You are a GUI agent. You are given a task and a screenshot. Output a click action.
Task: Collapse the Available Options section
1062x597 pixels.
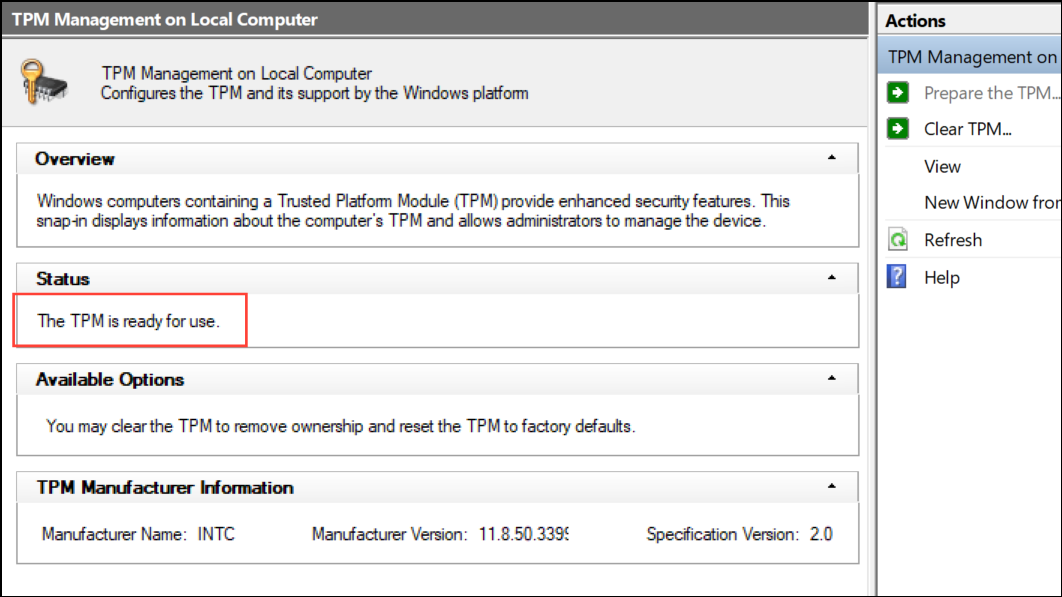point(831,379)
